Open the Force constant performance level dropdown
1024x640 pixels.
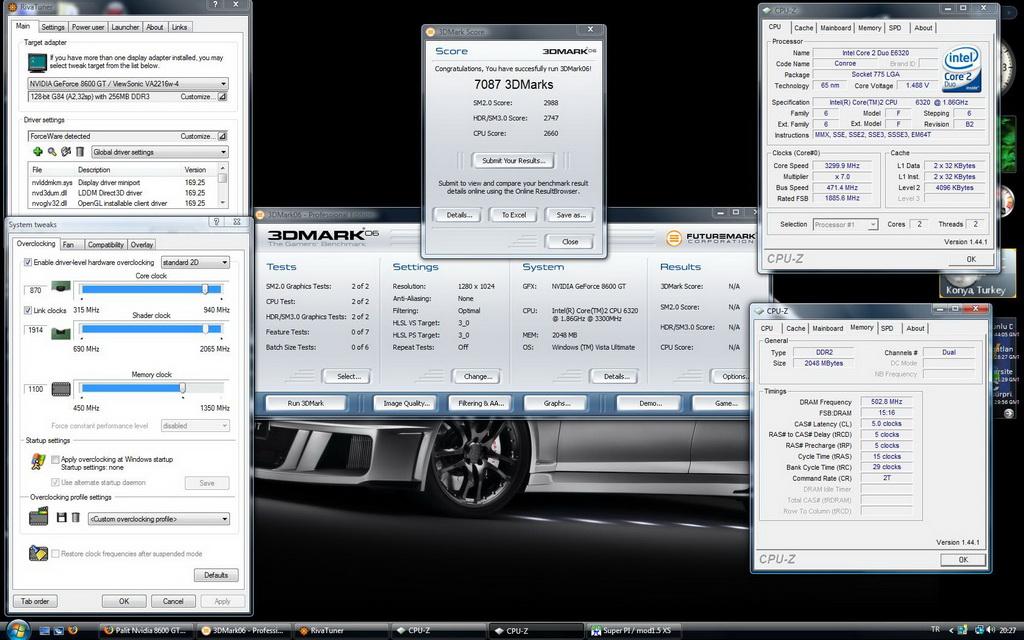tap(195, 425)
